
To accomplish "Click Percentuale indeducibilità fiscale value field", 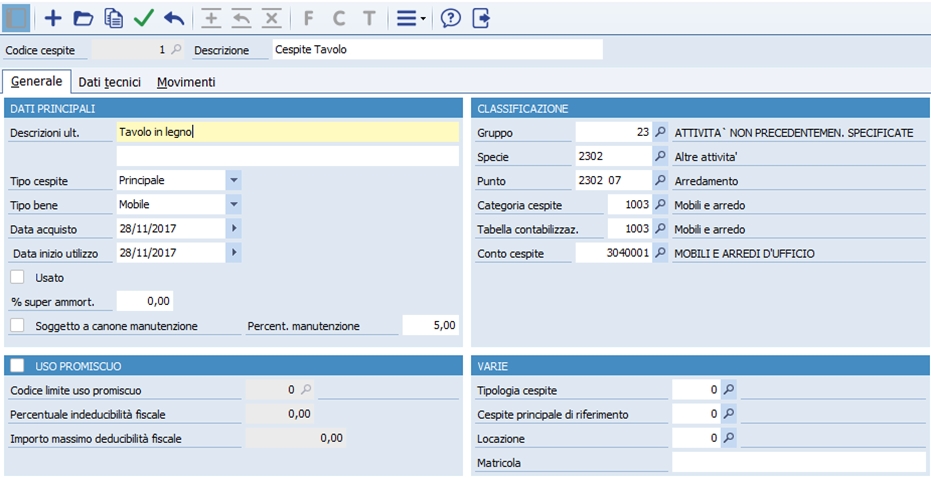I will point(278,414).
